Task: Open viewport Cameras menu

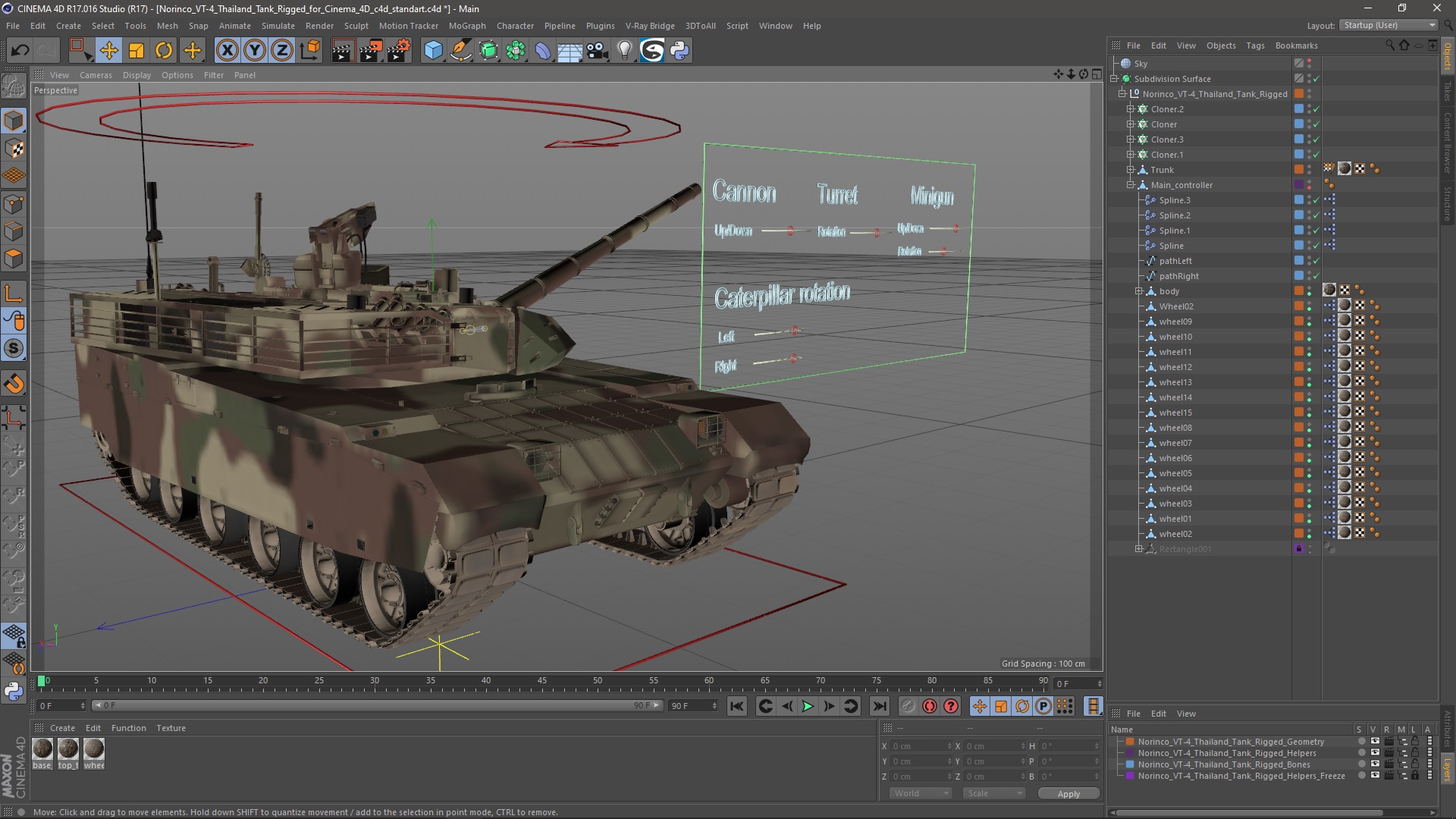Action: click(x=96, y=75)
